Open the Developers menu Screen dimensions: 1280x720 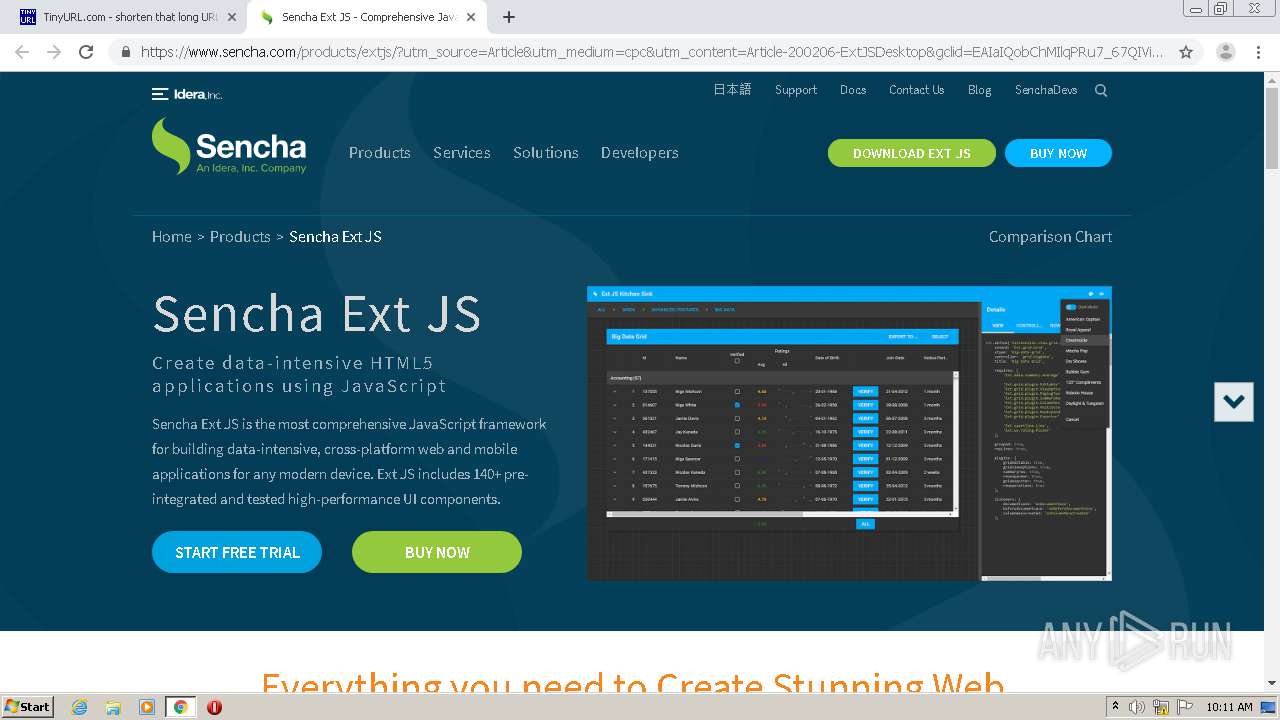(639, 153)
